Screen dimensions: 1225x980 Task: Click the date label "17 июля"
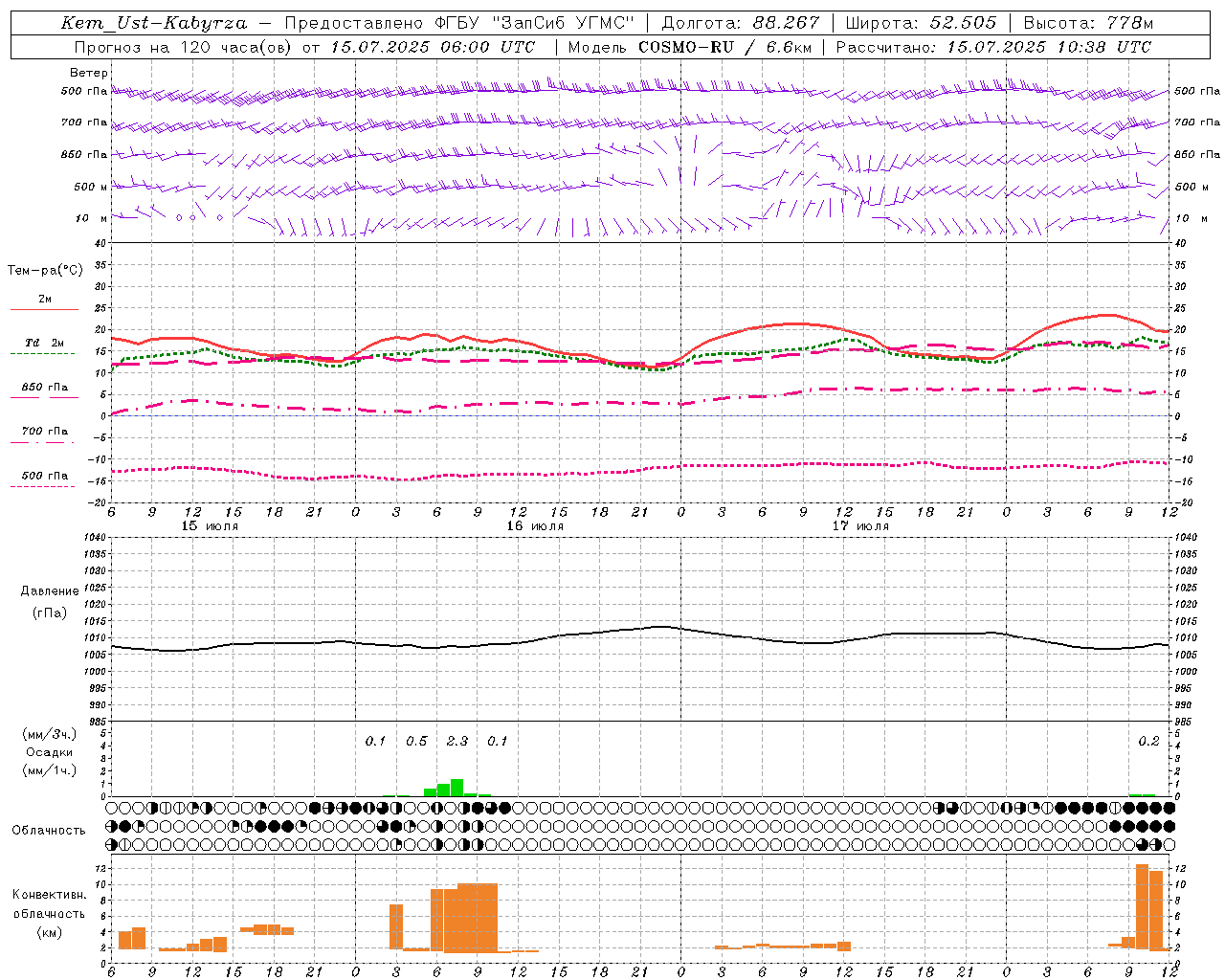860,526
